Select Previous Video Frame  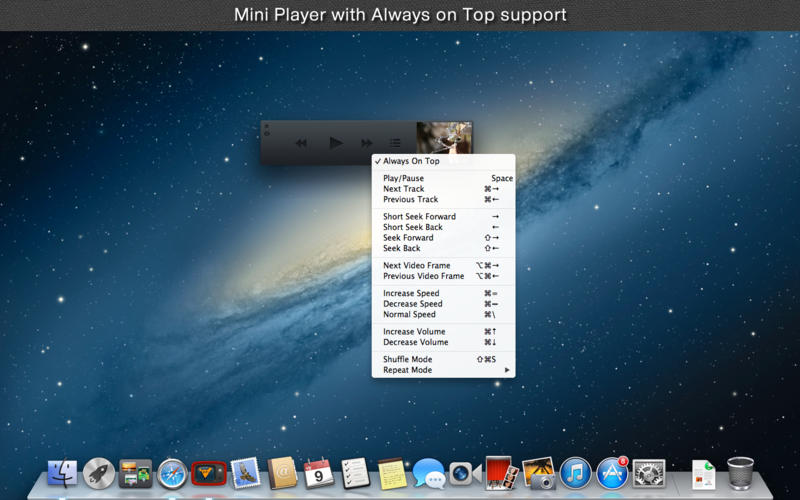(x=443, y=276)
